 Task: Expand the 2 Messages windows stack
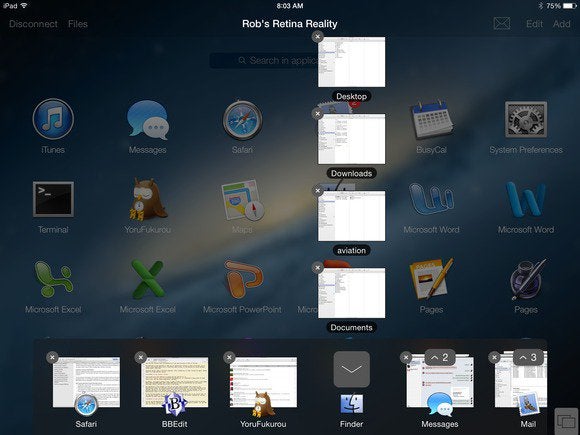tap(440, 358)
